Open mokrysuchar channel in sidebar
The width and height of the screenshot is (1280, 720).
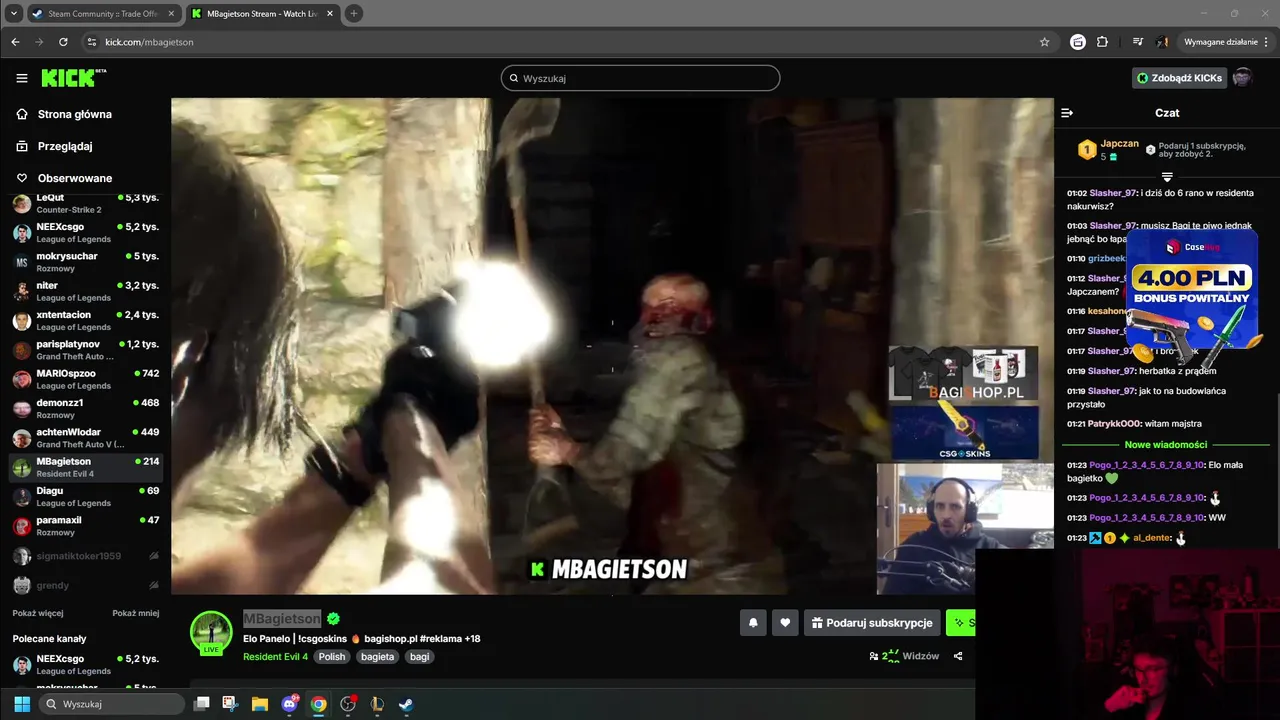(85, 262)
